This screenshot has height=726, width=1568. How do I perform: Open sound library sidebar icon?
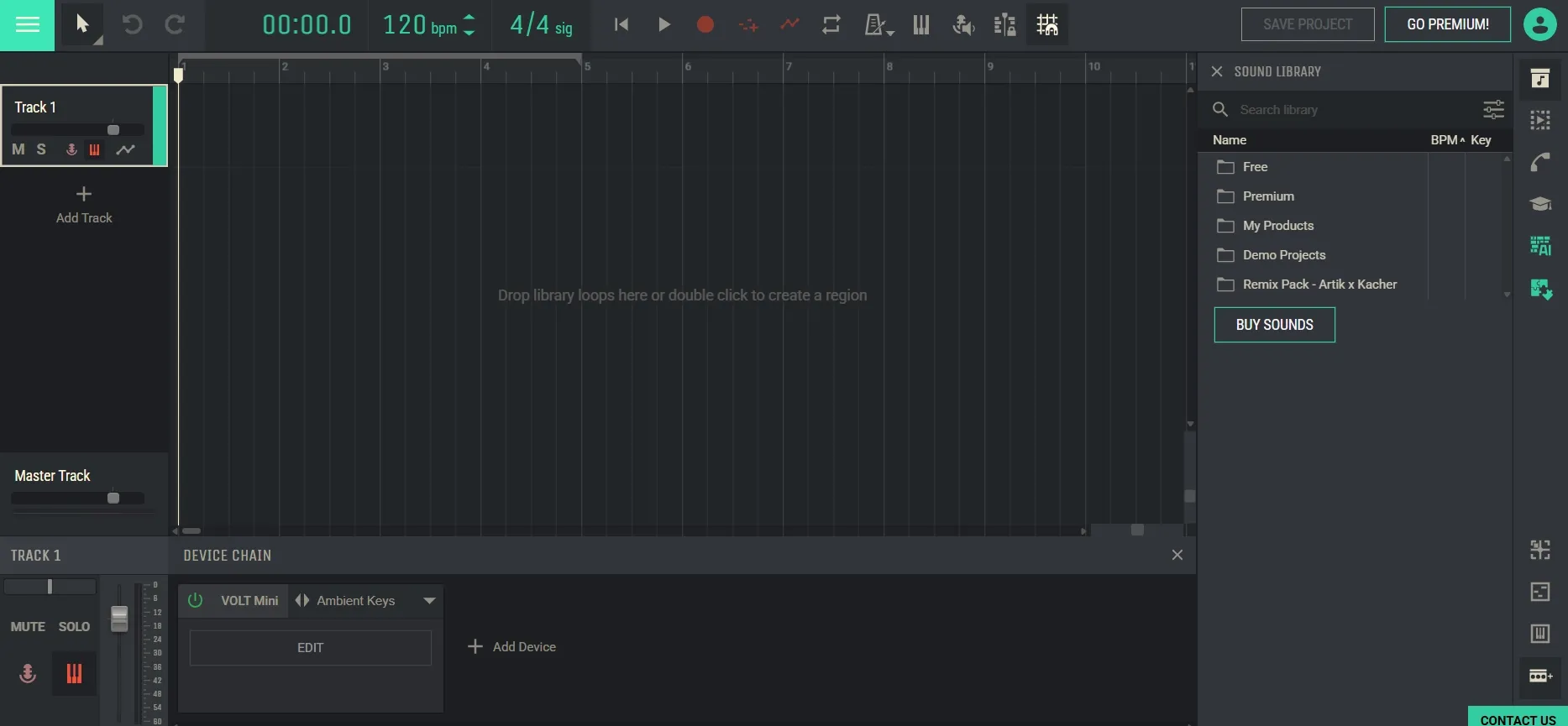coord(1540,79)
